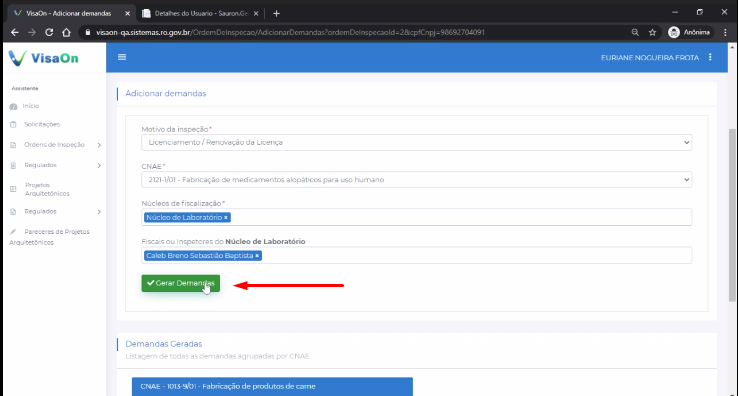This screenshot has width=738, height=396.
Task: Reload the page with refresh icon
Action: point(49,32)
